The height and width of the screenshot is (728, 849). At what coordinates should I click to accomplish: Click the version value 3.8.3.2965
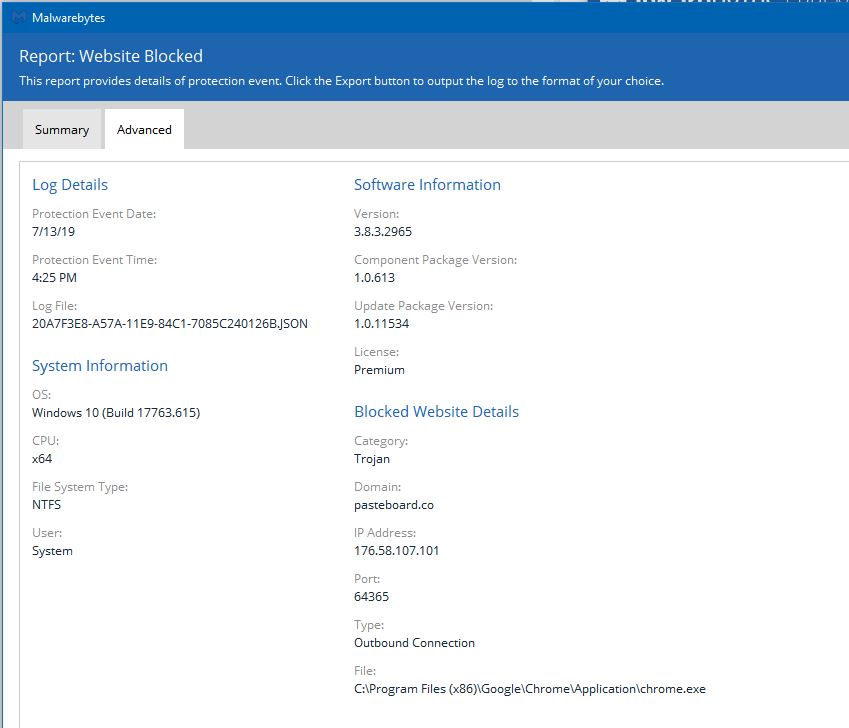(383, 232)
